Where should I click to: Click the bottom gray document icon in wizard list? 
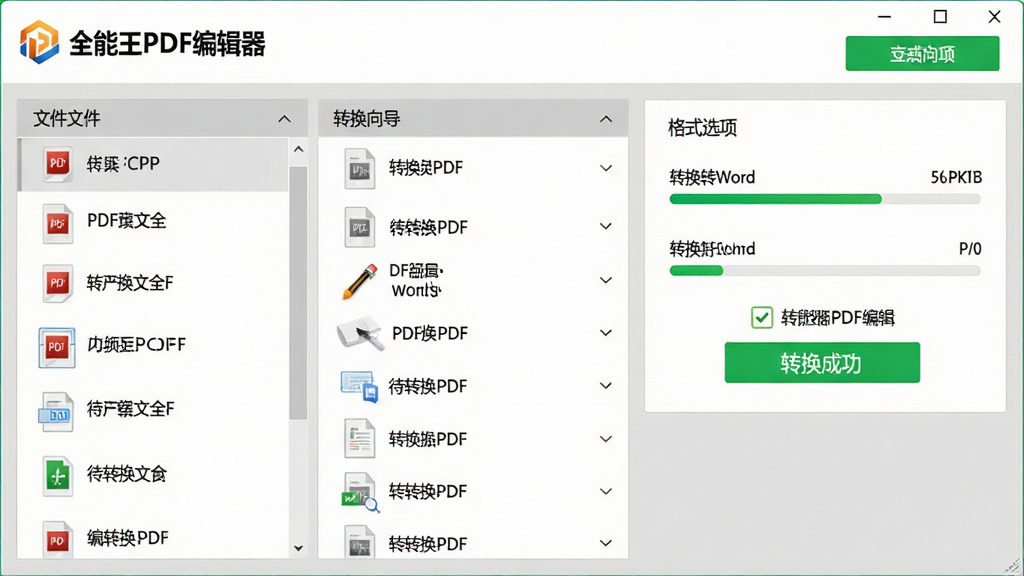[360, 541]
